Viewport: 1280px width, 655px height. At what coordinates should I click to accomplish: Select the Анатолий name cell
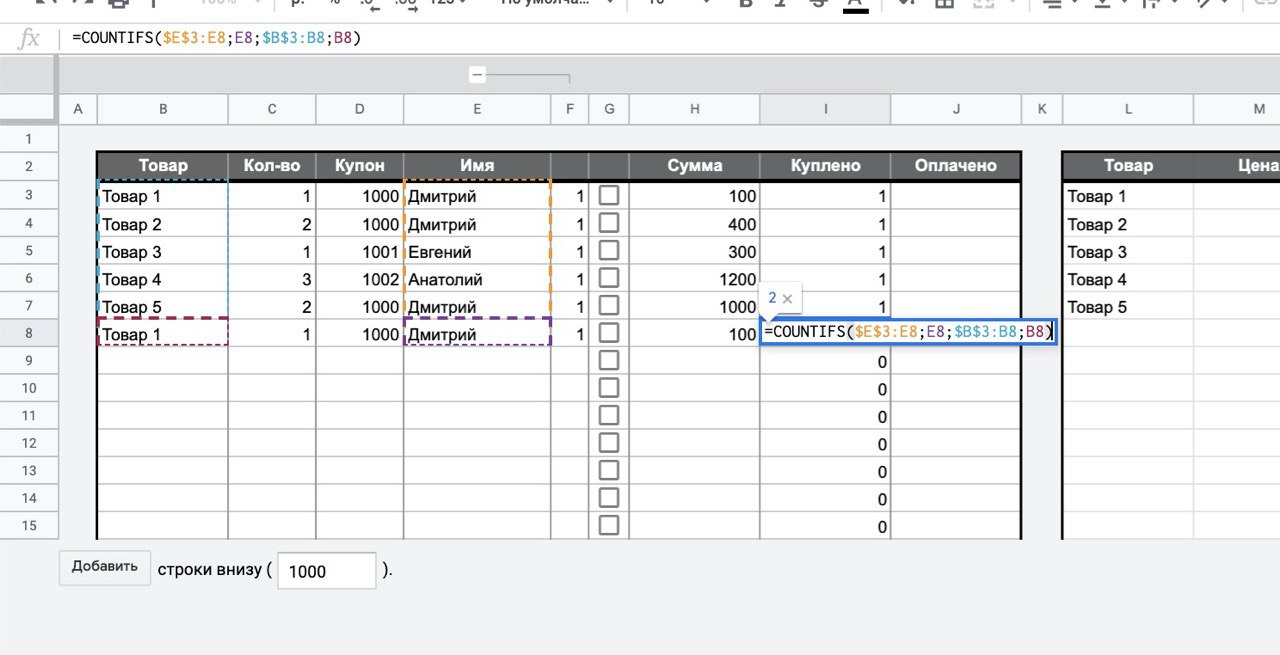coord(477,279)
